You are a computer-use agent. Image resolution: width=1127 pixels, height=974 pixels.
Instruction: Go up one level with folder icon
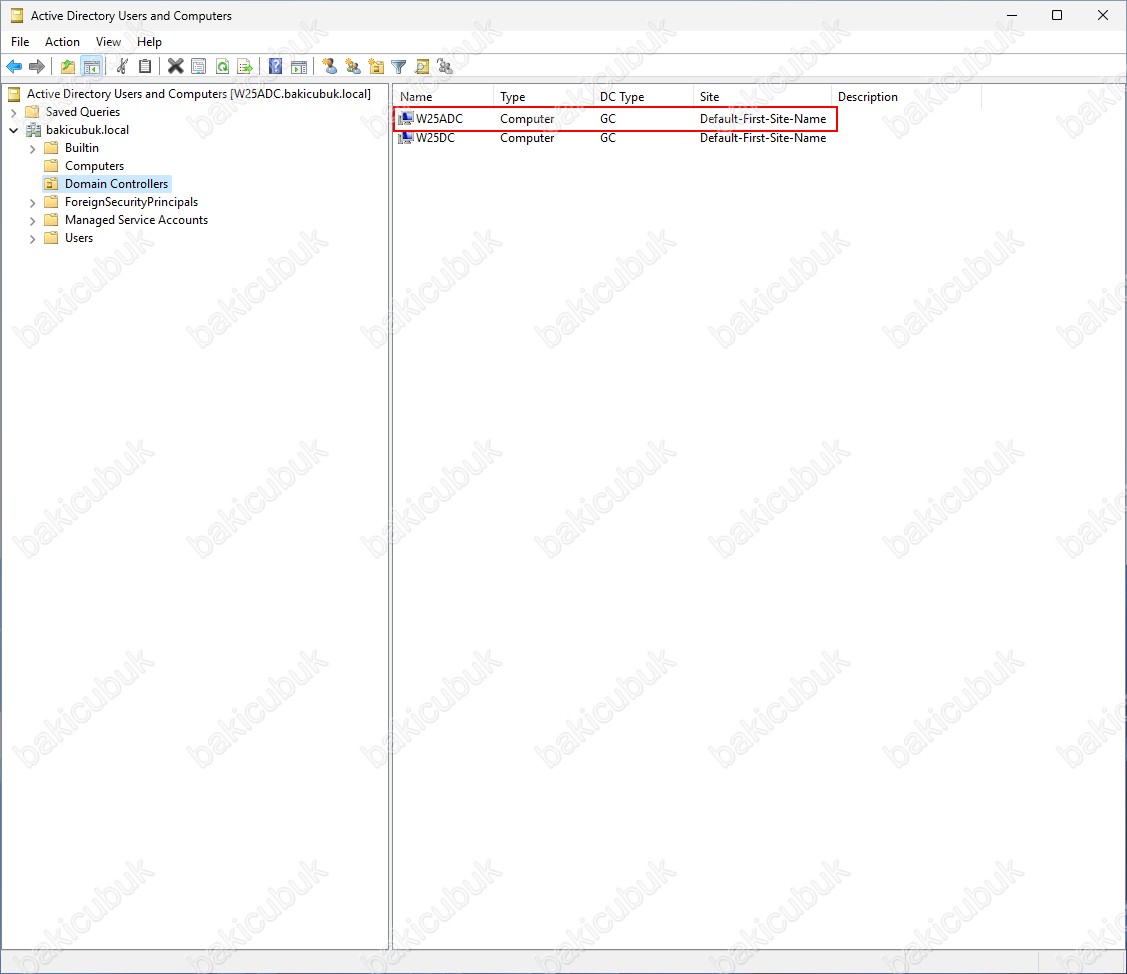pyautogui.click(x=68, y=67)
